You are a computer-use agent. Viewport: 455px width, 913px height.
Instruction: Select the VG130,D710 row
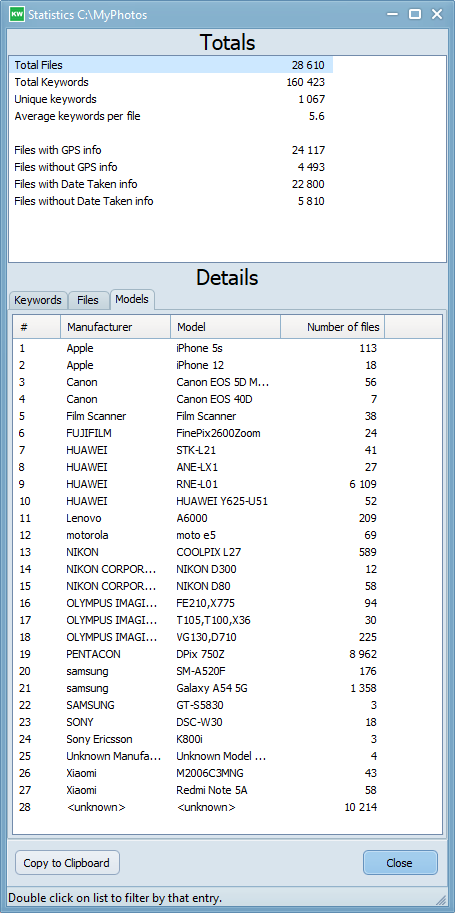tap(199, 636)
